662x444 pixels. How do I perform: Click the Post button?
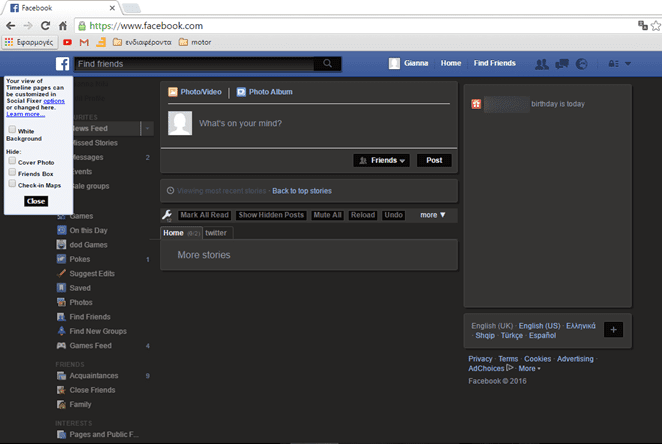[x=434, y=160]
